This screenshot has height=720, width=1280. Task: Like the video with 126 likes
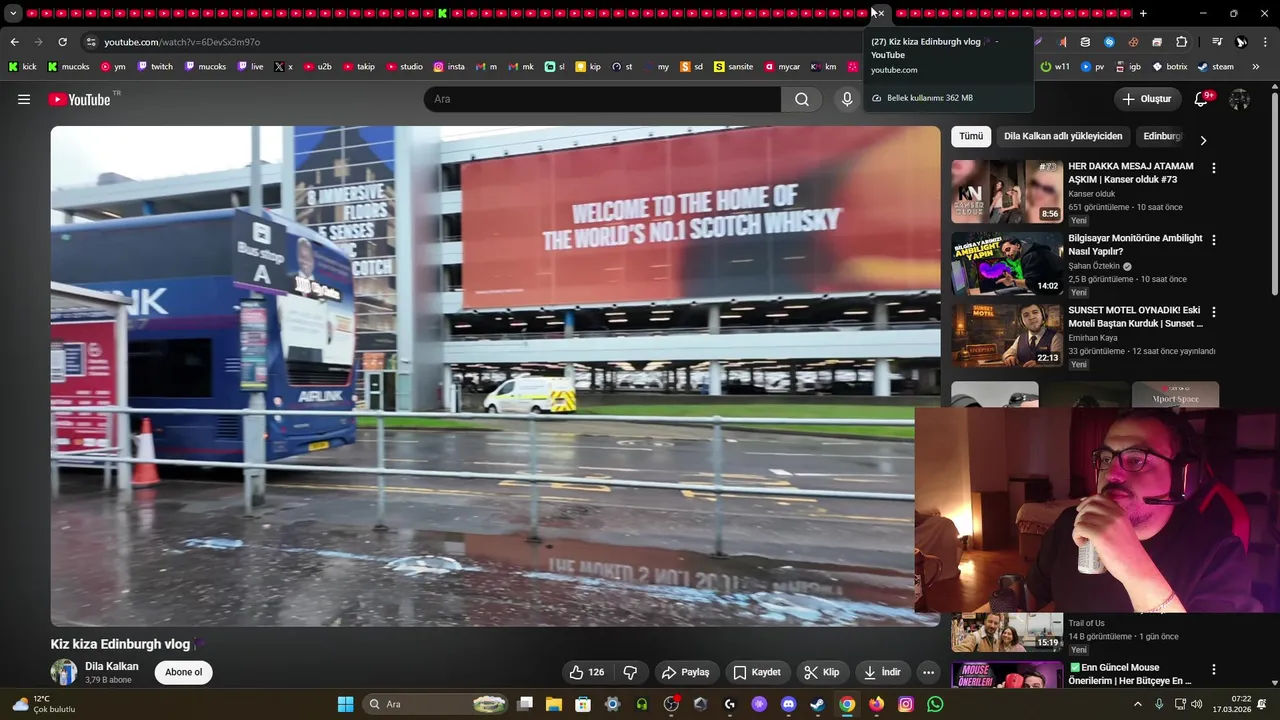[587, 672]
